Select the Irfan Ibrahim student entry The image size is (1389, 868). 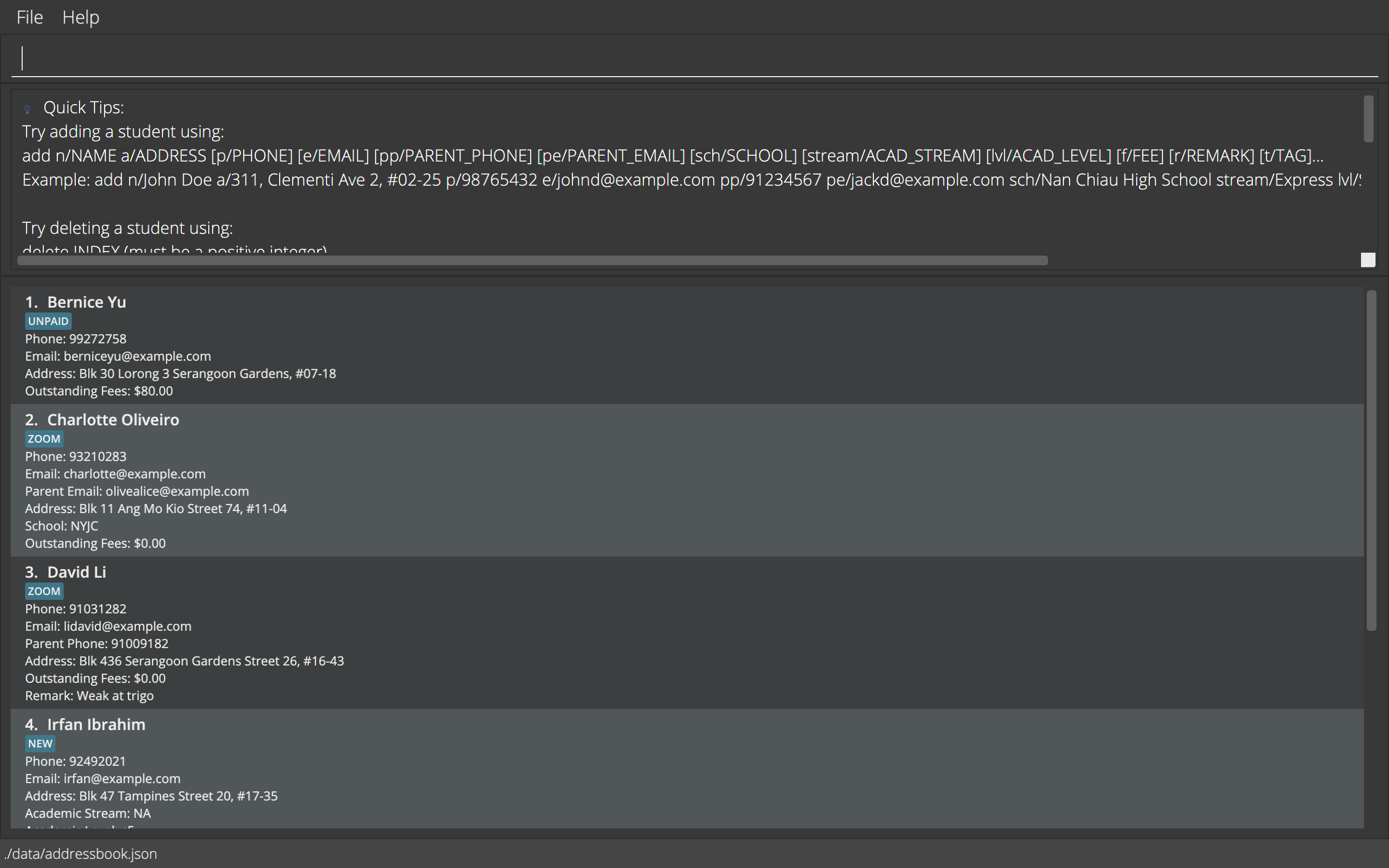(689, 769)
